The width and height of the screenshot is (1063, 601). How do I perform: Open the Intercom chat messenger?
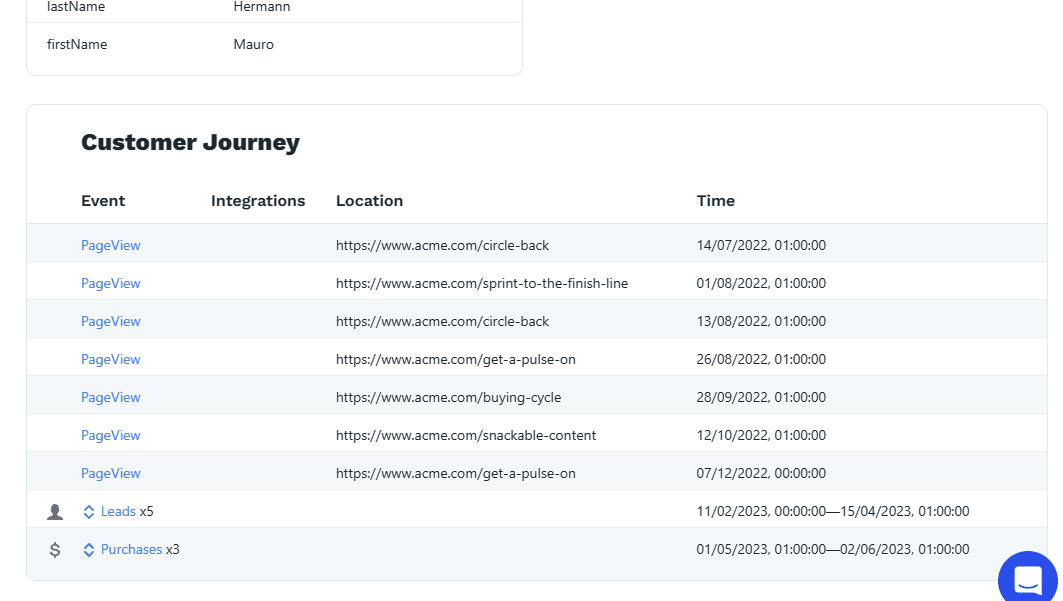click(x=1027, y=579)
